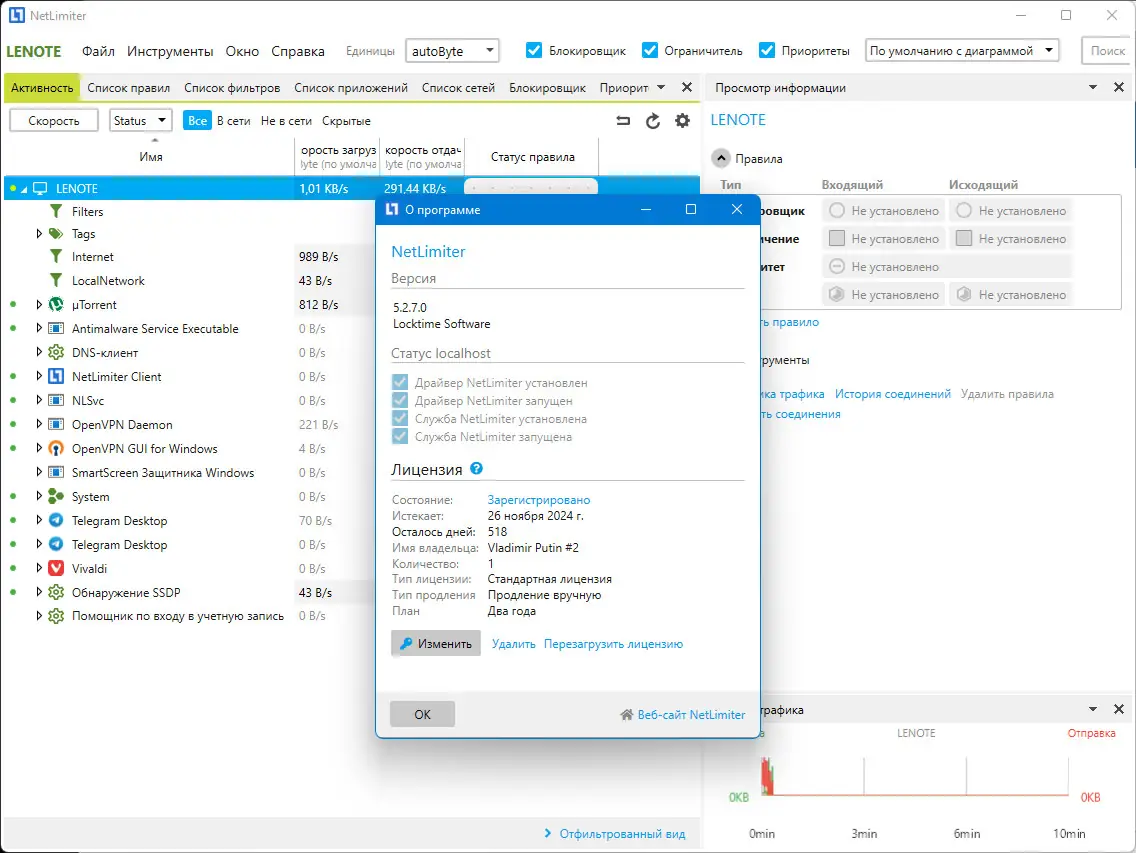Click the refresh icon in Activity toolbar
The height and width of the screenshot is (853, 1136).
653,121
